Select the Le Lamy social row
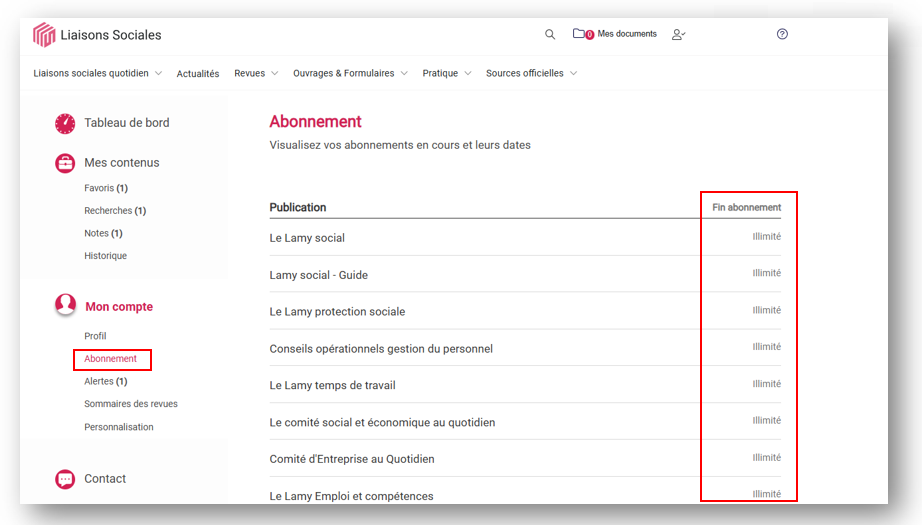The height and width of the screenshot is (525, 922). click(x=525, y=238)
